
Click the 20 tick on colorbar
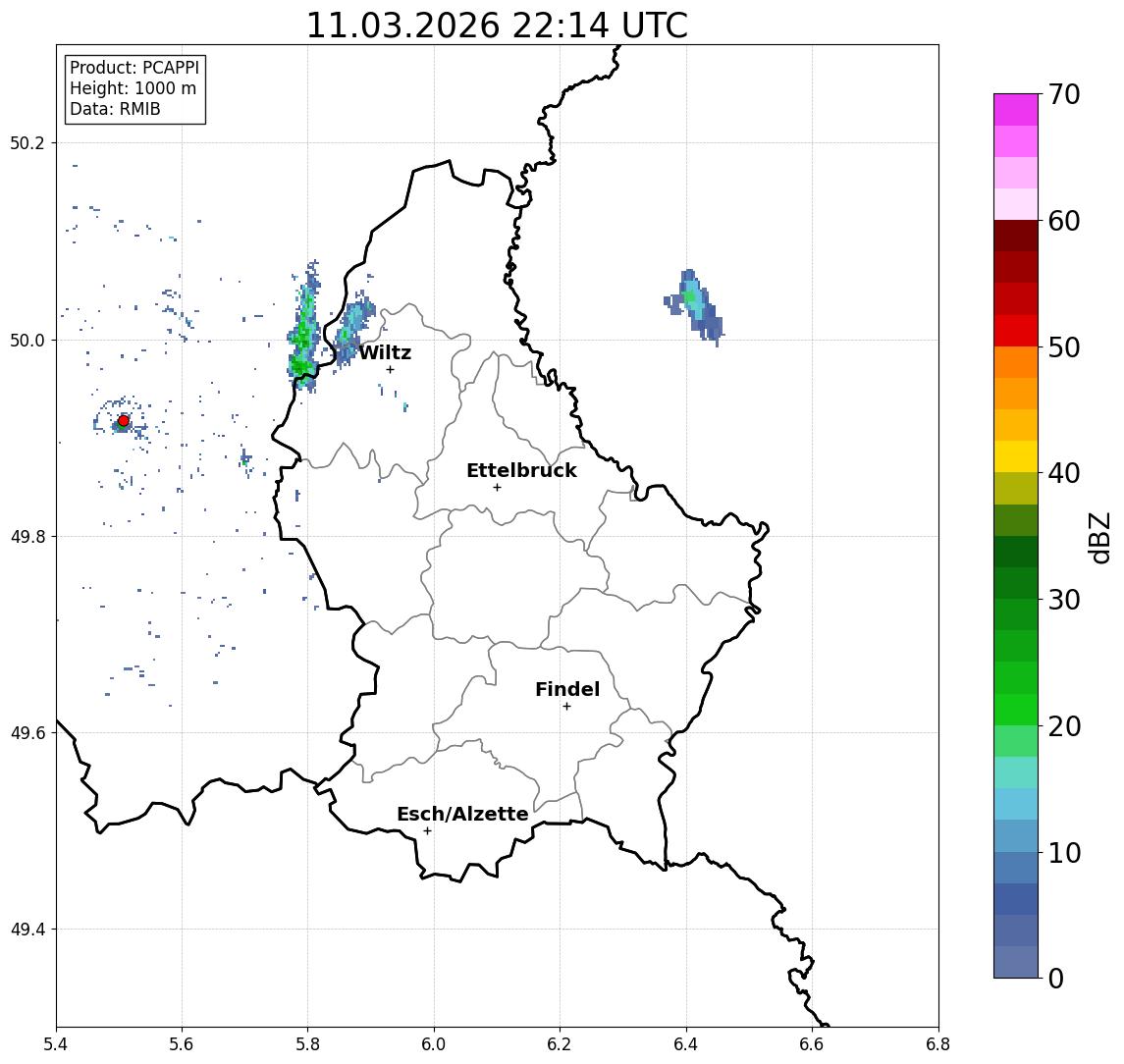pyautogui.click(x=1064, y=726)
